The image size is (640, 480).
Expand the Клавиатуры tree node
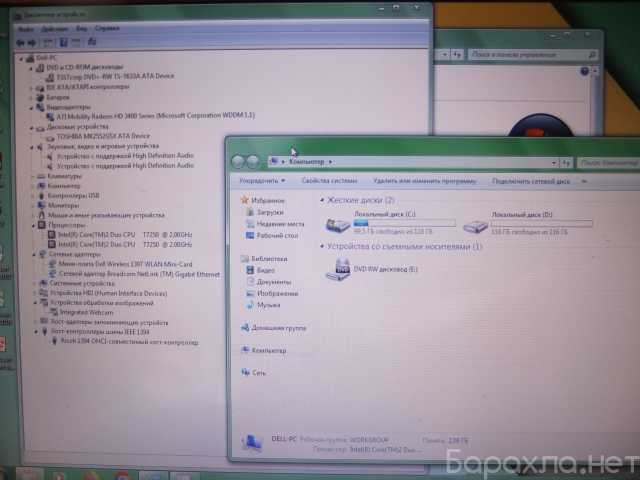[31, 175]
